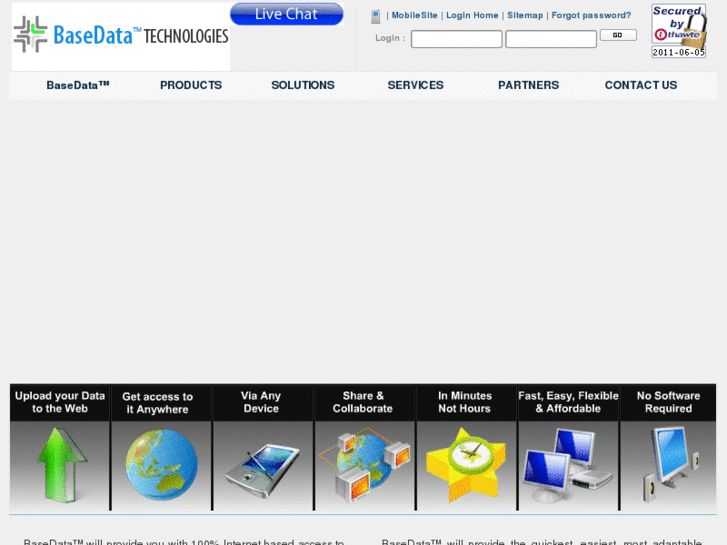Select 'Upload your Data to the Web' heading
Screen dimensions: 727x545
(60, 402)
